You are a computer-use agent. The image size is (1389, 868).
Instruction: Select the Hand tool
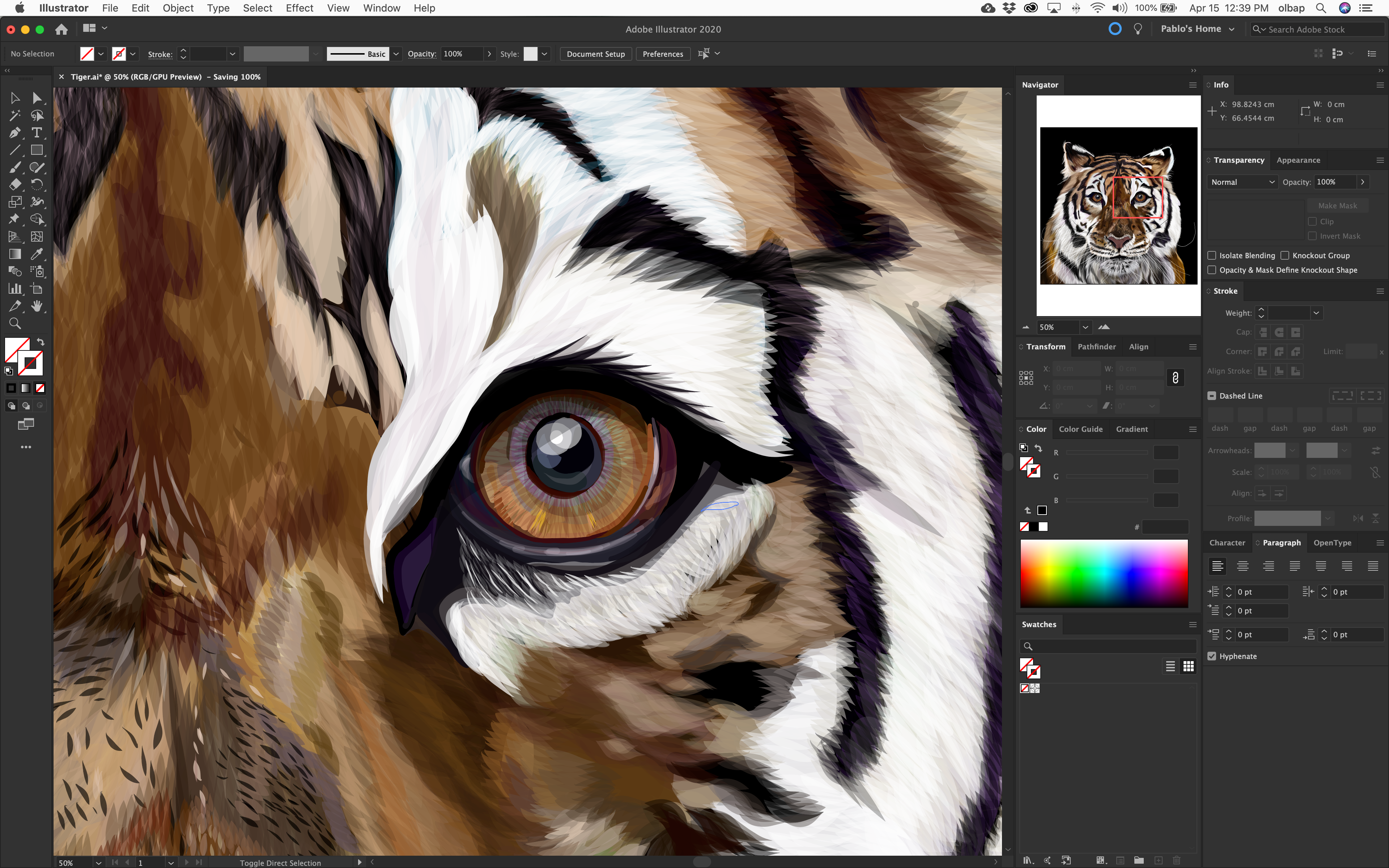pyautogui.click(x=37, y=306)
